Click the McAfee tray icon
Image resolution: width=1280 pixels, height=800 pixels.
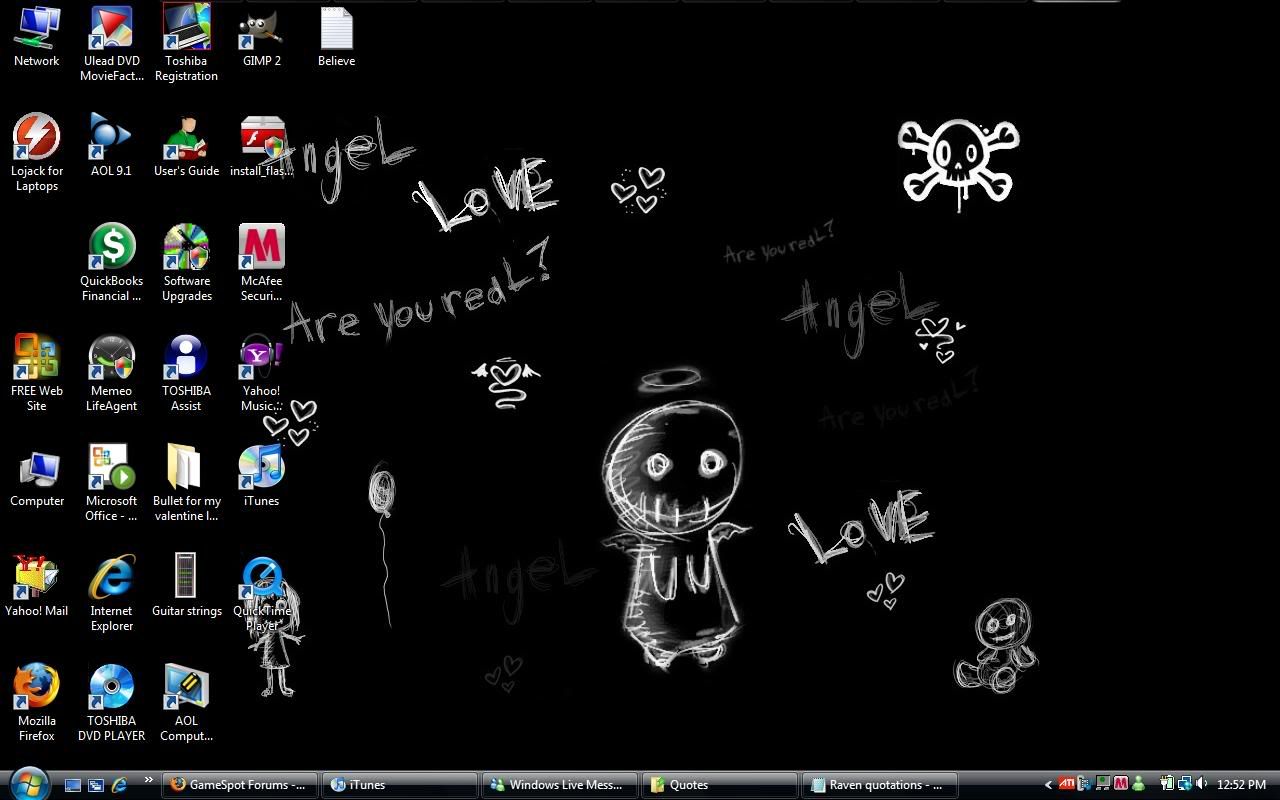(1121, 784)
